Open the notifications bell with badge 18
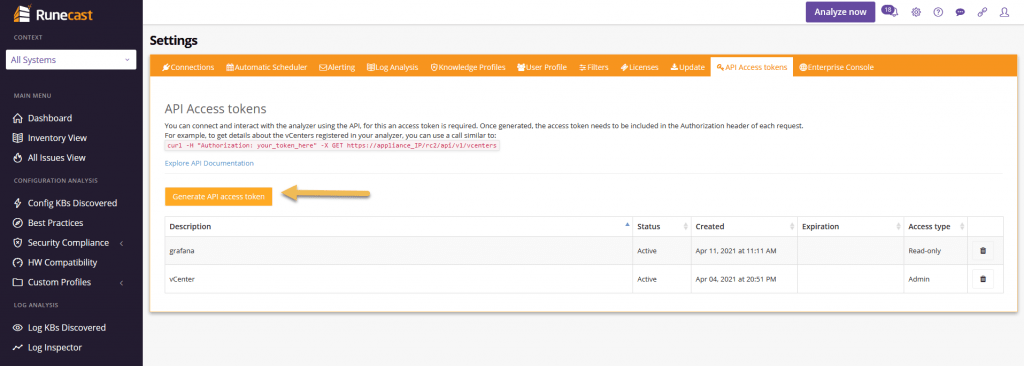1024x366 pixels. tap(889, 11)
